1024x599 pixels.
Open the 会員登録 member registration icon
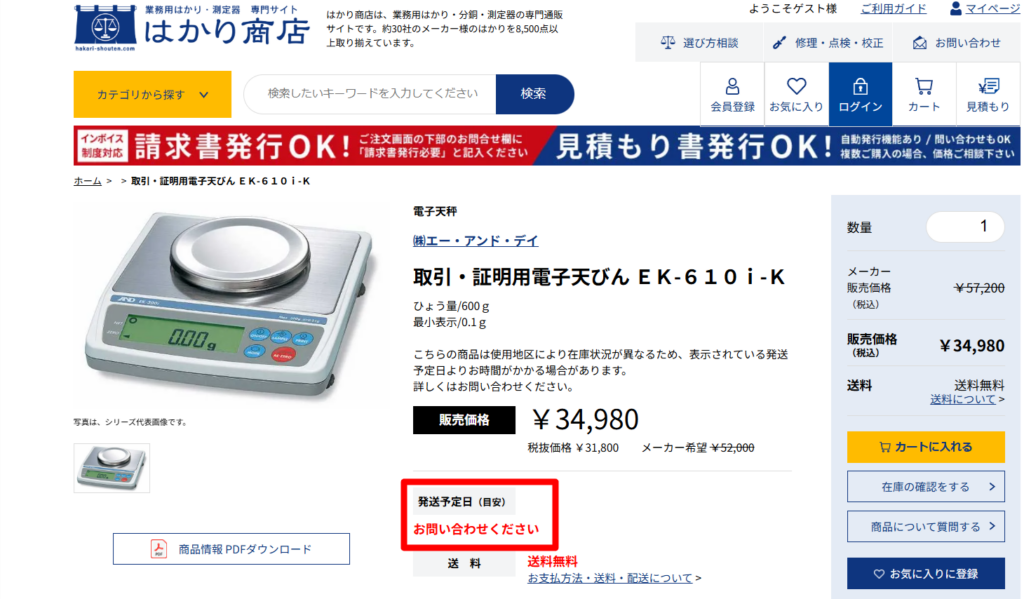(732, 94)
